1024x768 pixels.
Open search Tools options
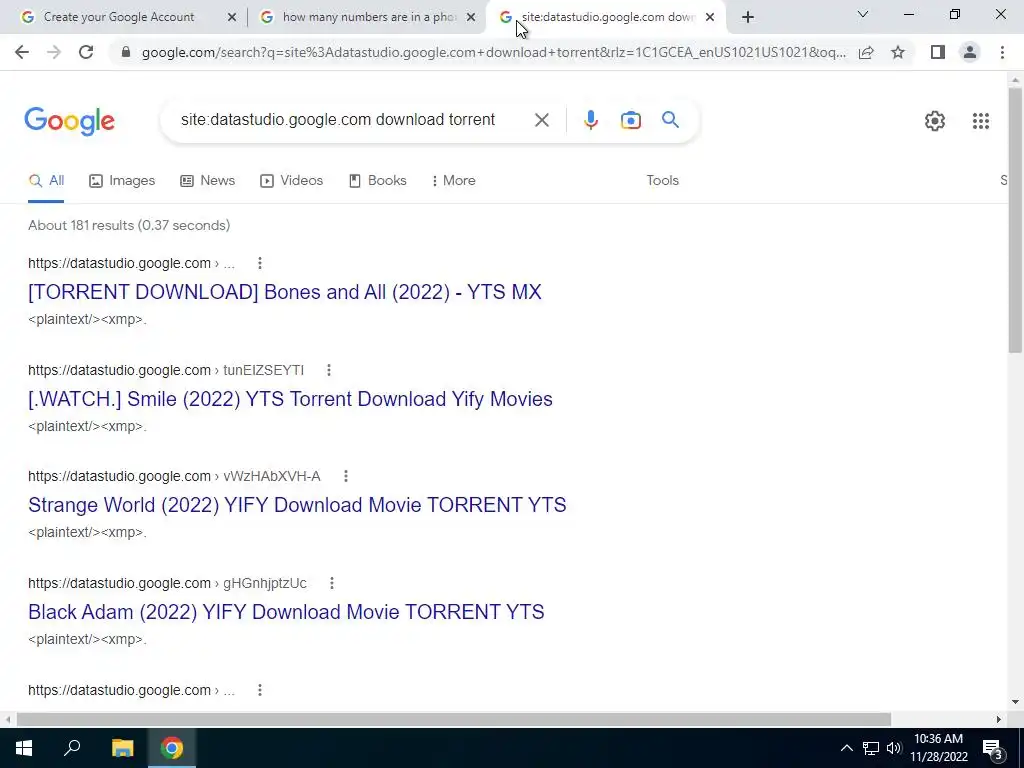pos(662,181)
